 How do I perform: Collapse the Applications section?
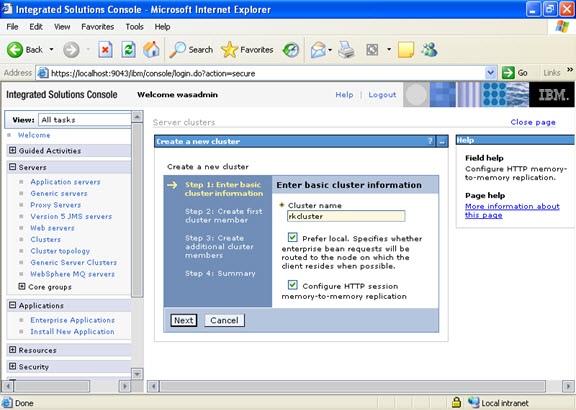pos(12,305)
